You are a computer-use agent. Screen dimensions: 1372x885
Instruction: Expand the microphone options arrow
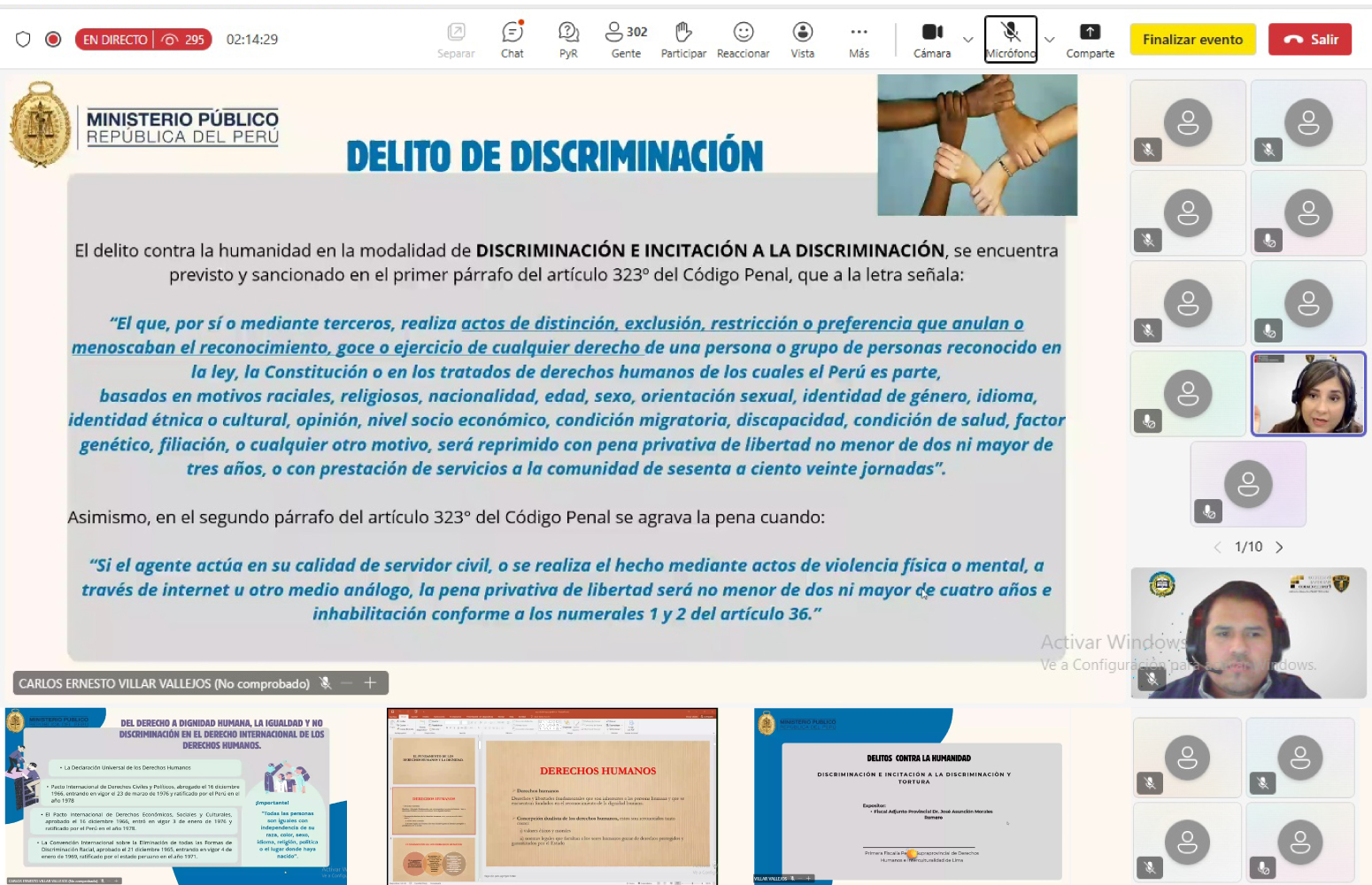click(1049, 40)
